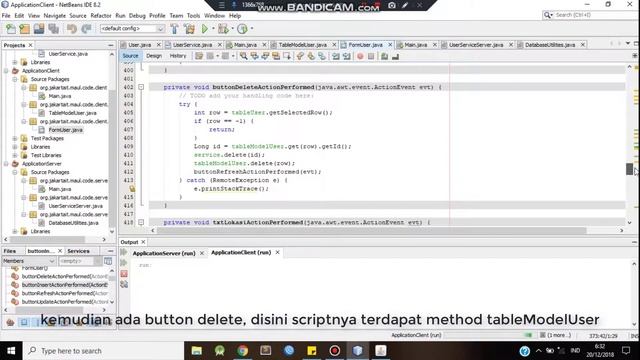Click the Profile Project icon
This screenshot has width=640, height=360.
click(x=242, y=29)
